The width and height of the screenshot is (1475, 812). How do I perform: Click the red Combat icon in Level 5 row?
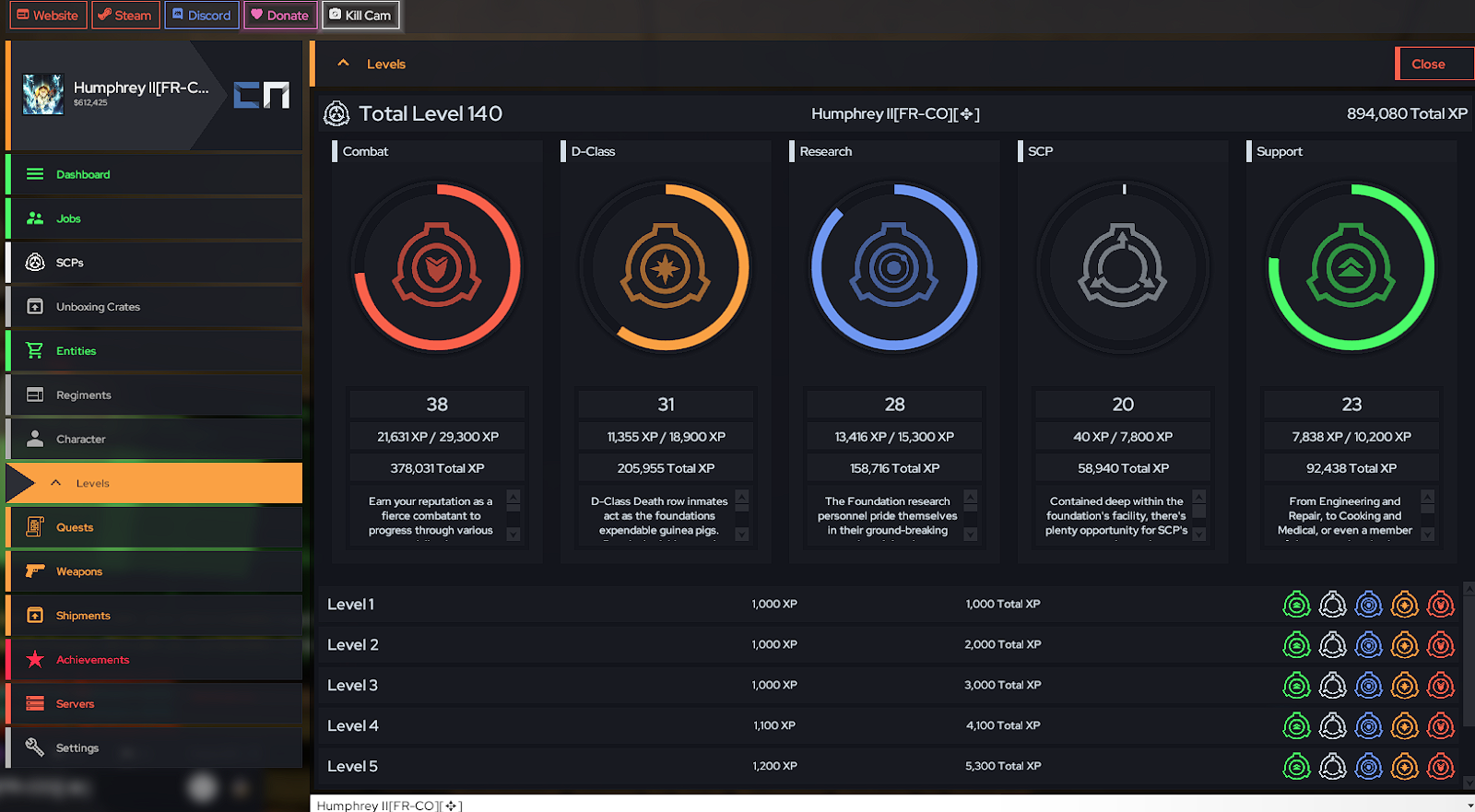click(1441, 767)
